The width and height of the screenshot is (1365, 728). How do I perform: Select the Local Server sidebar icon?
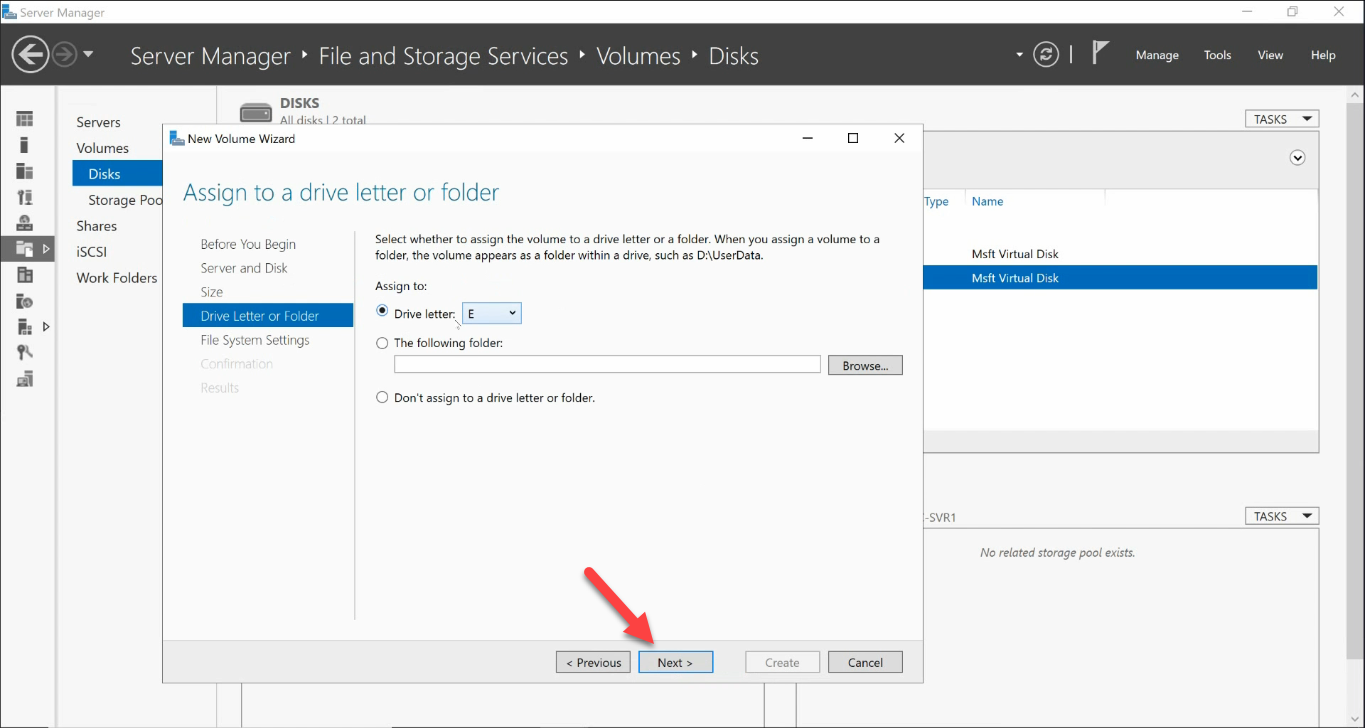[25, 145]
